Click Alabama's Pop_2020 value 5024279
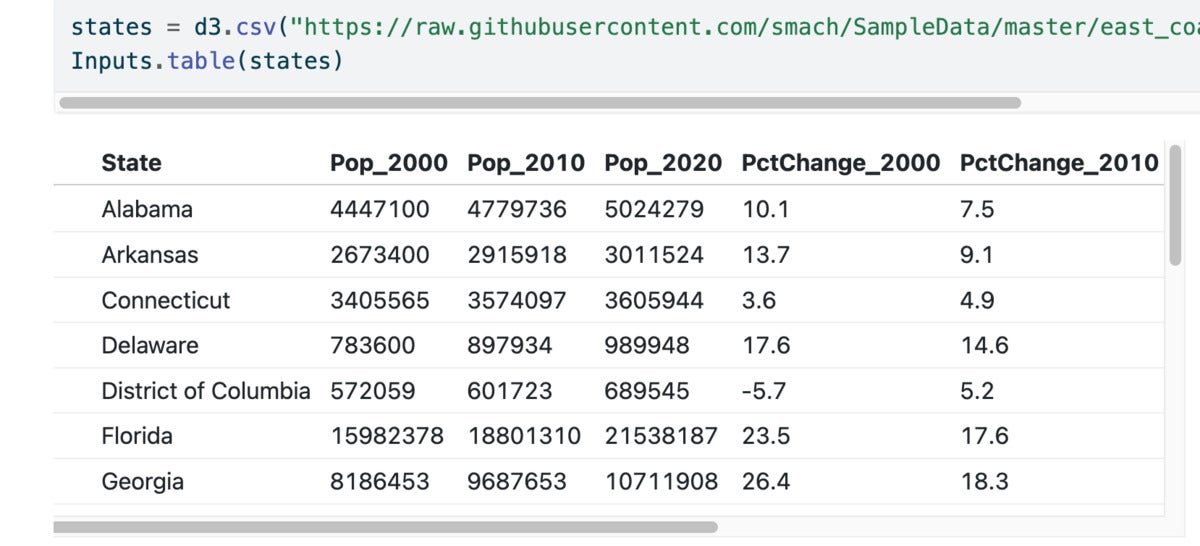1200x546 pixels. click(x=654, y=209)
